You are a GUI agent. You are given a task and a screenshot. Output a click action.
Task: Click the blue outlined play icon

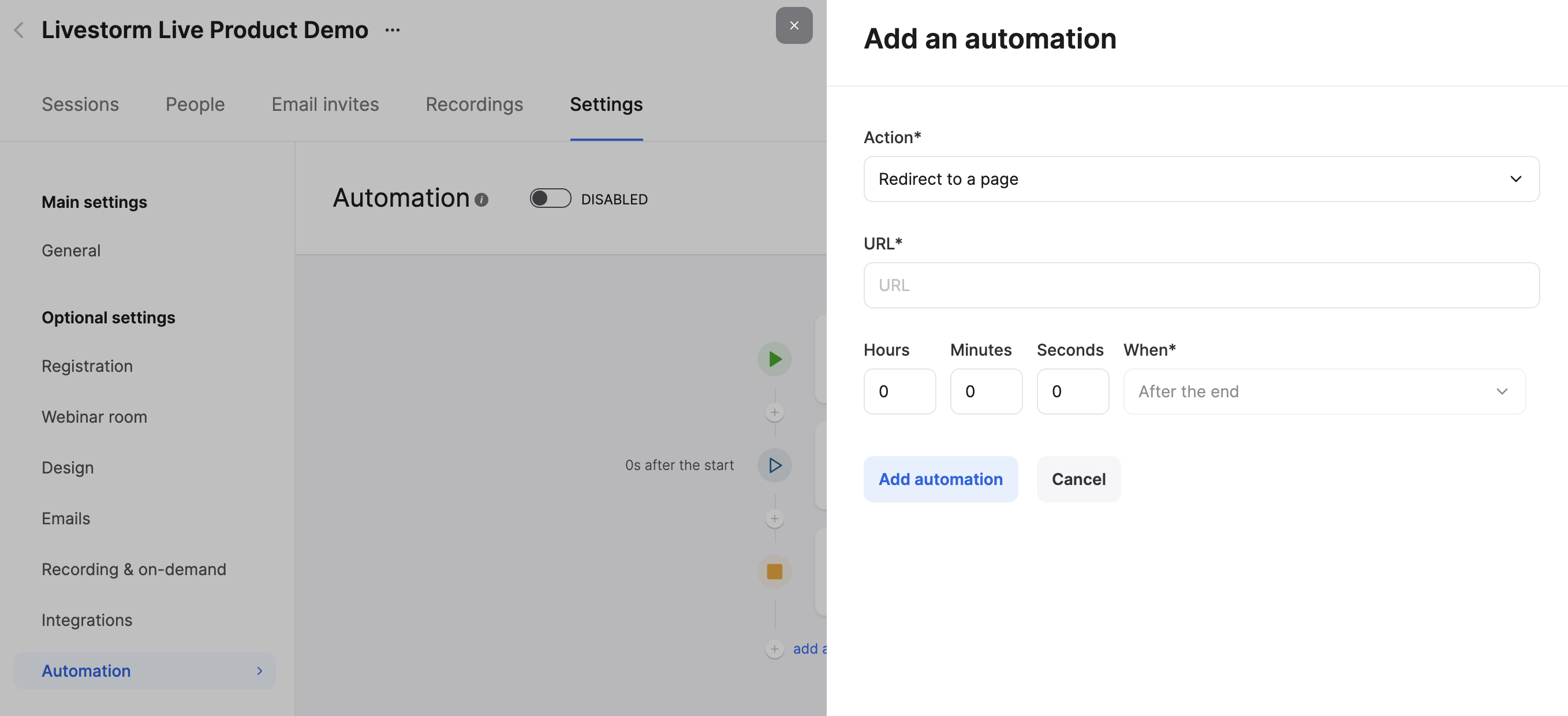(774, 465)
